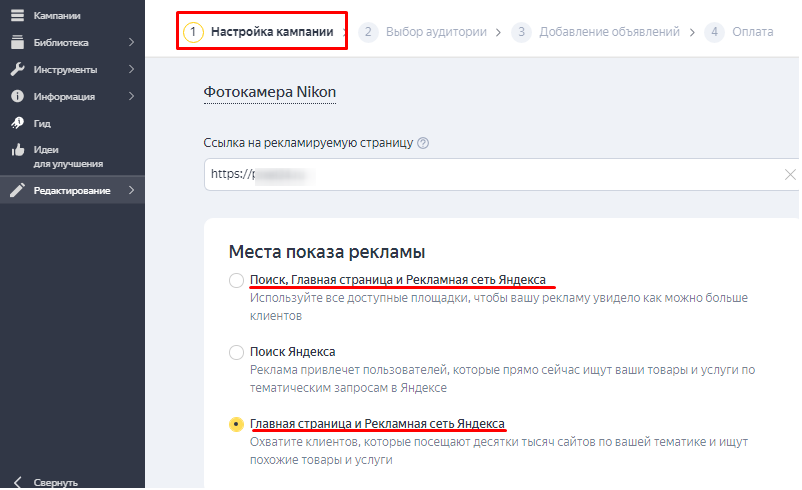Click the Редактирование pencil icon
The image size is (802, 490).
click(x=17, y=190)
